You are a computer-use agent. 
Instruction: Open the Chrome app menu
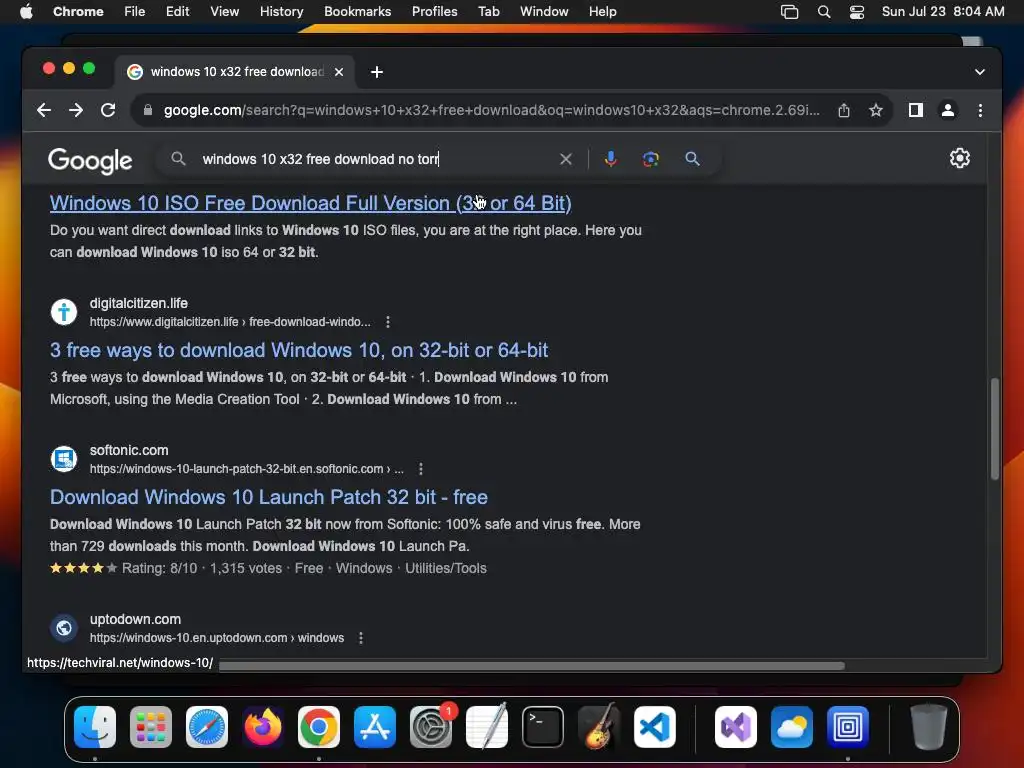78,11
